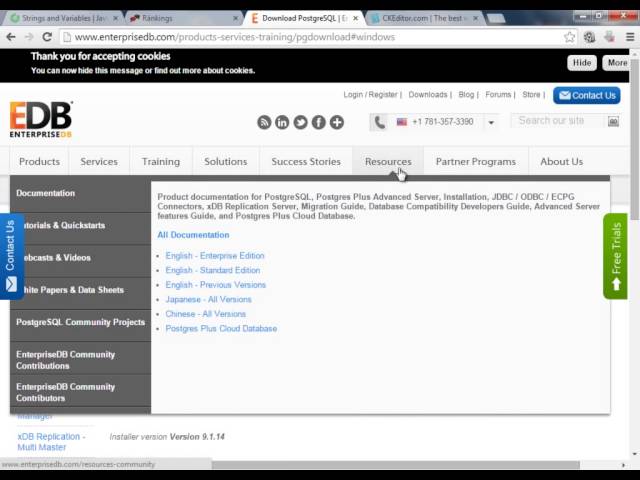Open the Products menu
The height and width of the screenshot is (480, 640).
tap(39, 162)
